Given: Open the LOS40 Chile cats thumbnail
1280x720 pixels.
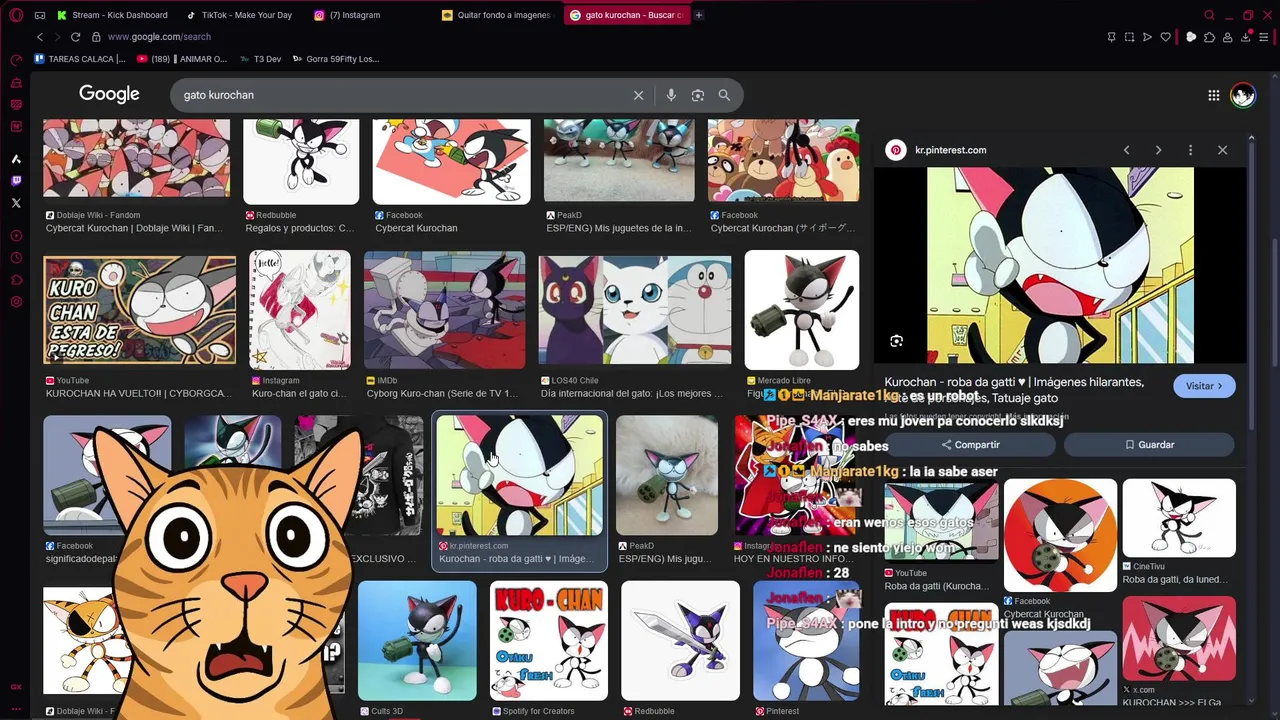Looking at the screenshot, I should point(634,310).
